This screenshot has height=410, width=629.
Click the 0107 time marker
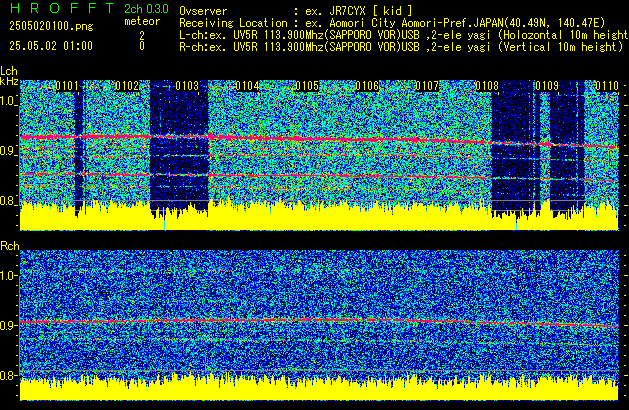[427, 86]
